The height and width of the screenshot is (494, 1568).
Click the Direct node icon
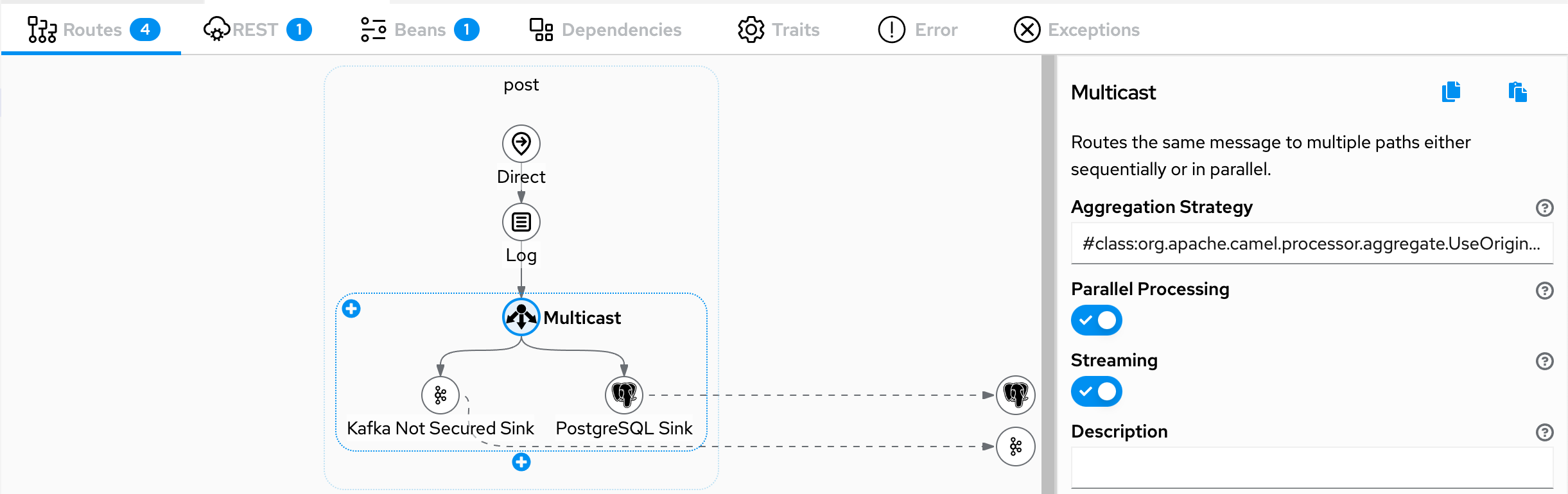(x=521, y=143)
